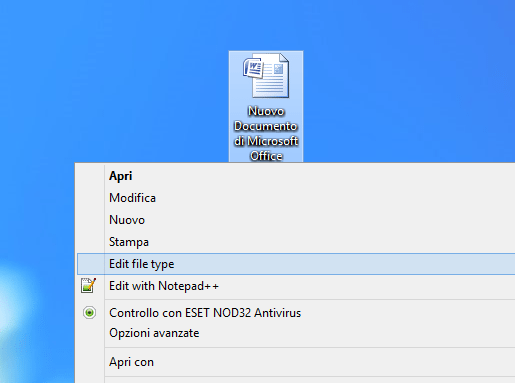Screen dimensions: 515x383
Task: Select Stampa to print the document
Action: coord(296,242)
